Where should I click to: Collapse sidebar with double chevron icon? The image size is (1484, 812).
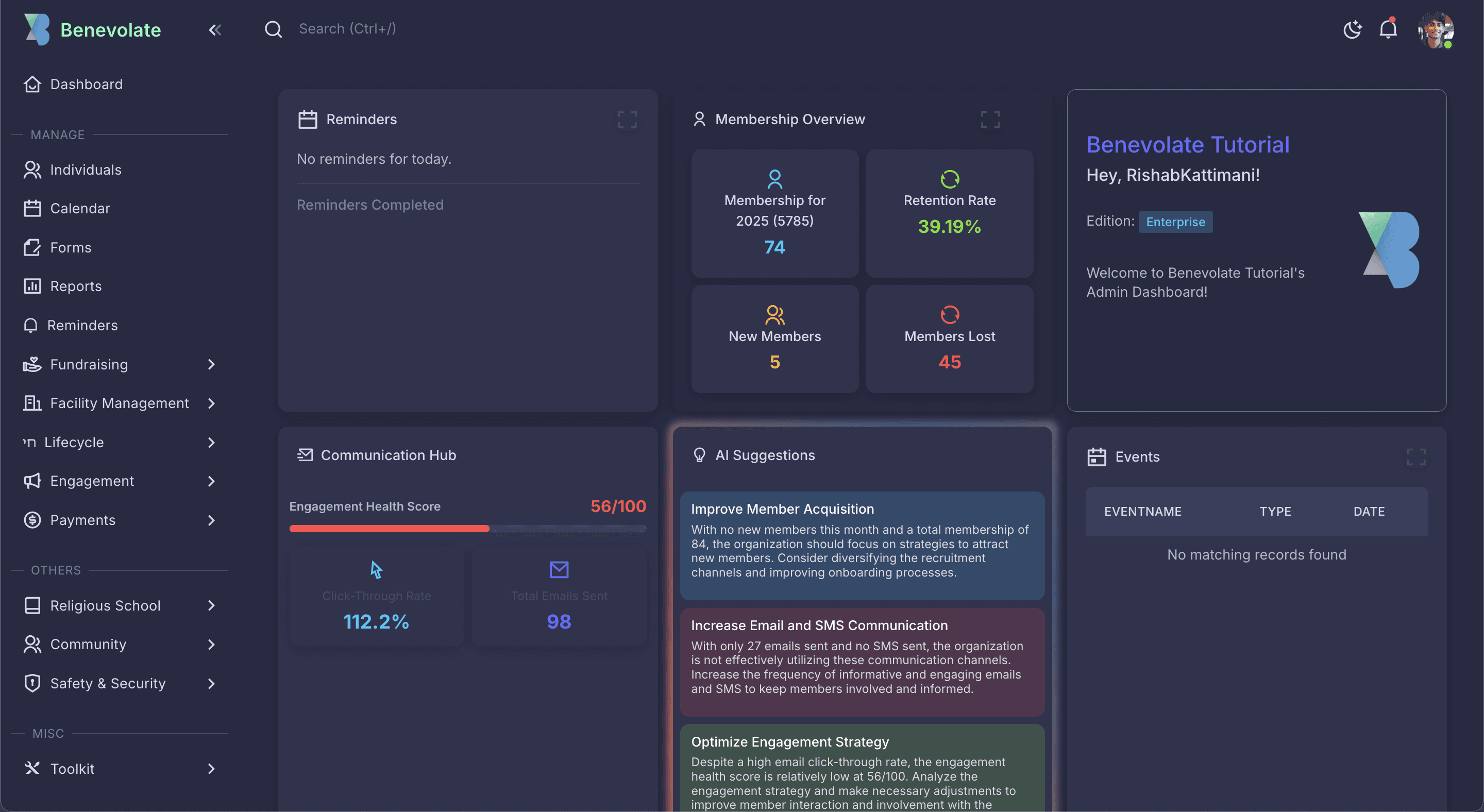pyautogui.click(x=215, y=30)
